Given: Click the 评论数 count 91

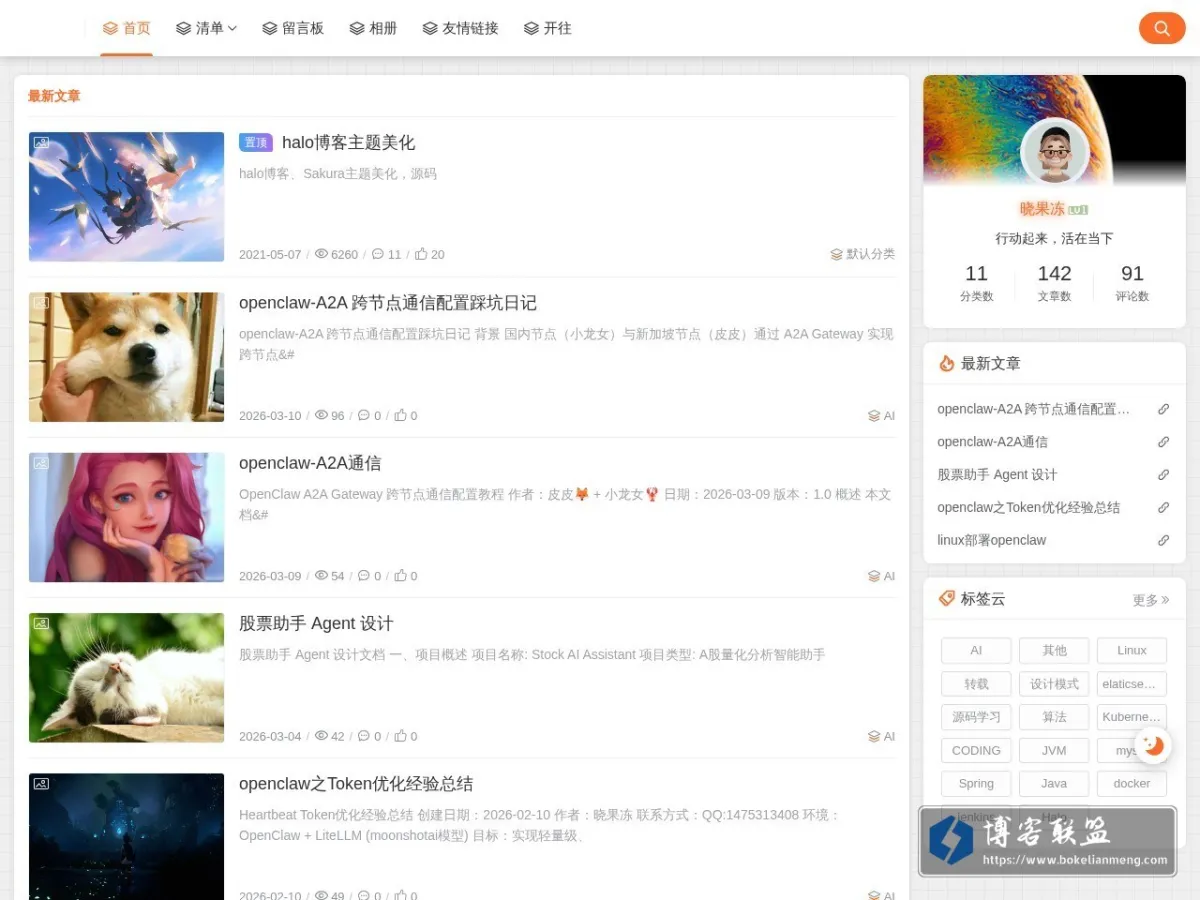Looking at the screenshot, I should tap(1132, 273).
